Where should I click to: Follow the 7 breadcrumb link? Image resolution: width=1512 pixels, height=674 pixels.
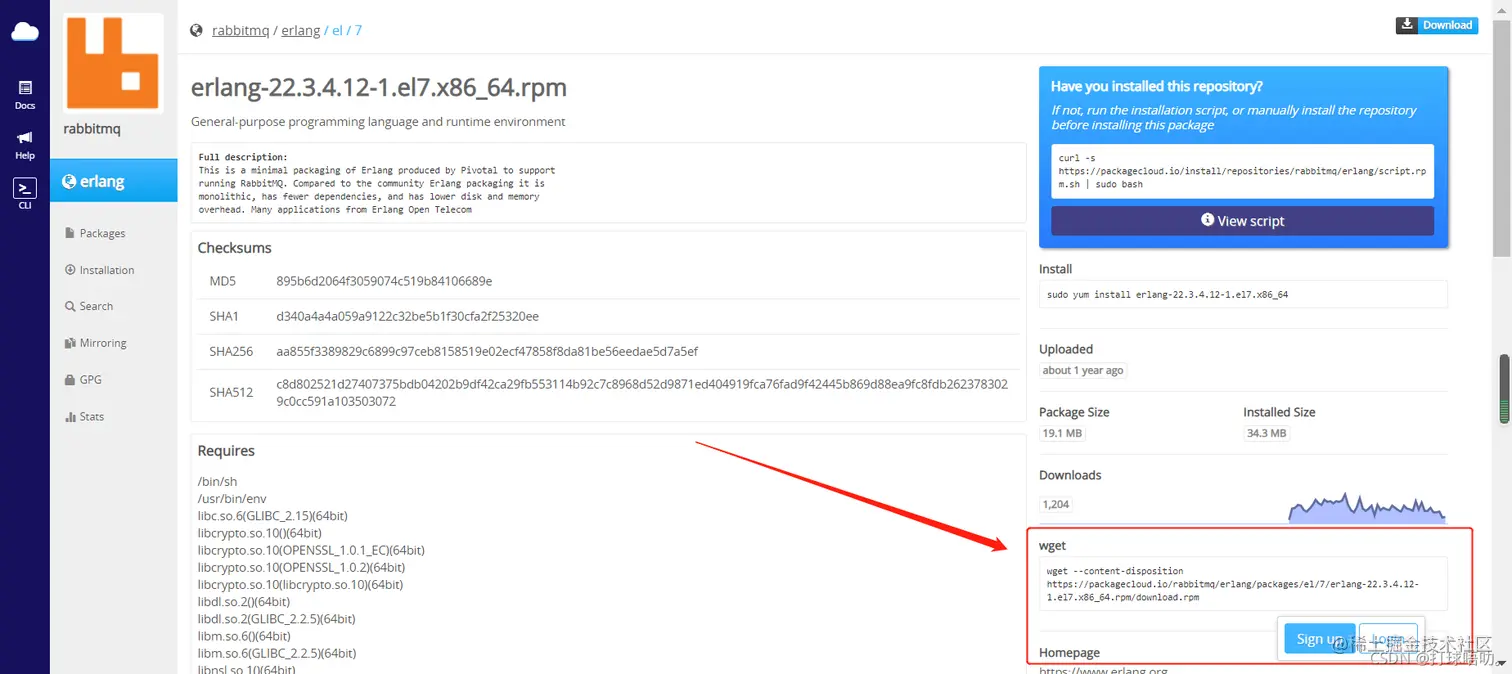tap(358, 30)
